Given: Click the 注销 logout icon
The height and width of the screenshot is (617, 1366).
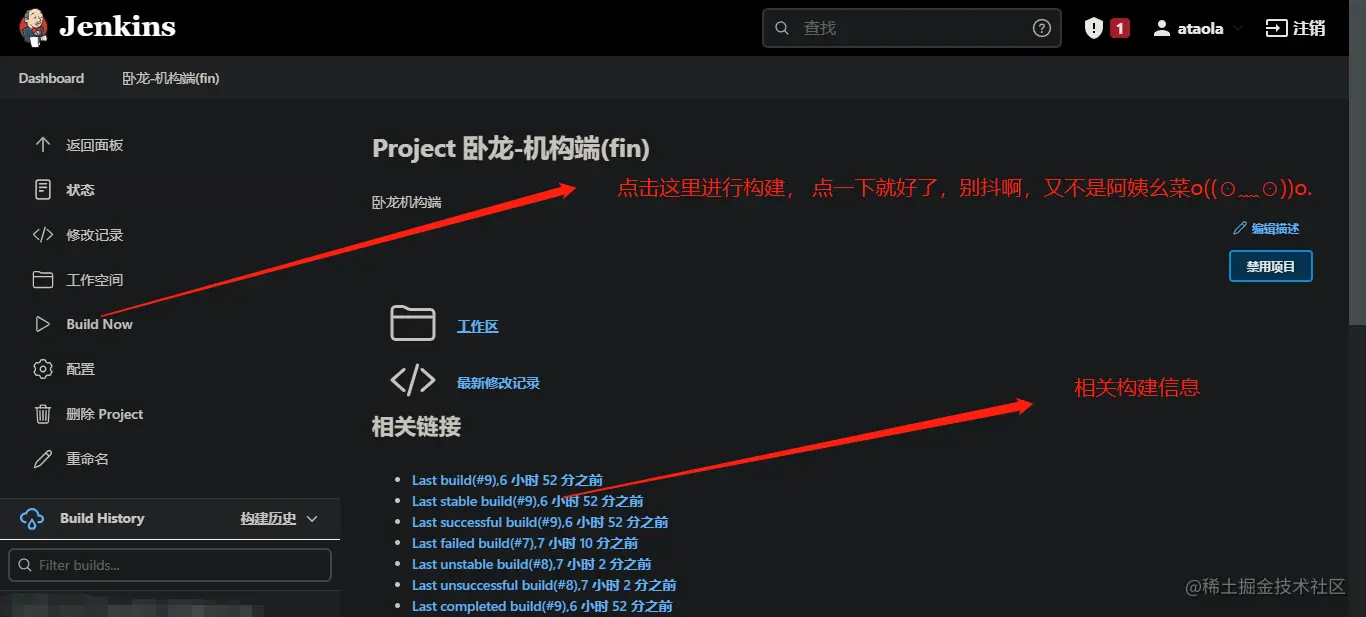Looking at the screenshot, I should [1276, 28].
